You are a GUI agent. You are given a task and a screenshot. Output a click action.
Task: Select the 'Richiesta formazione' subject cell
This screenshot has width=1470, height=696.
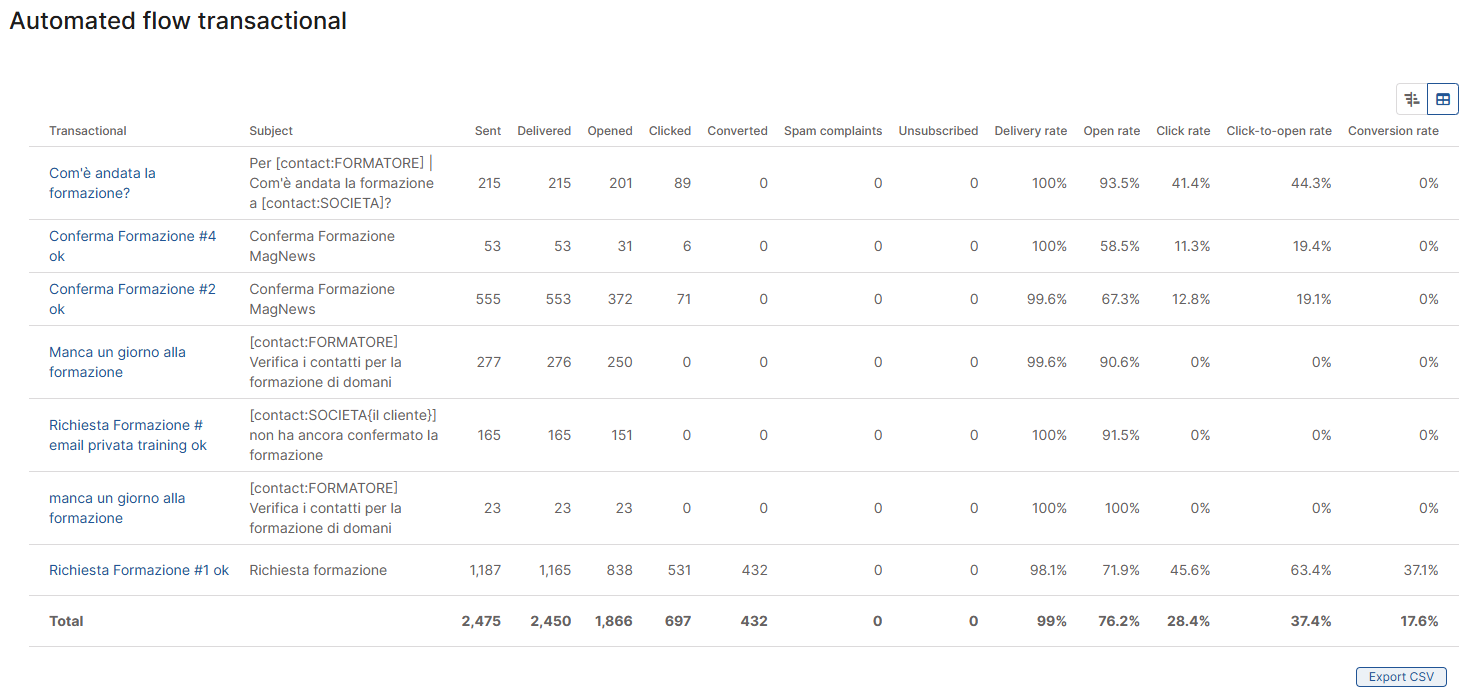[318, 570]
